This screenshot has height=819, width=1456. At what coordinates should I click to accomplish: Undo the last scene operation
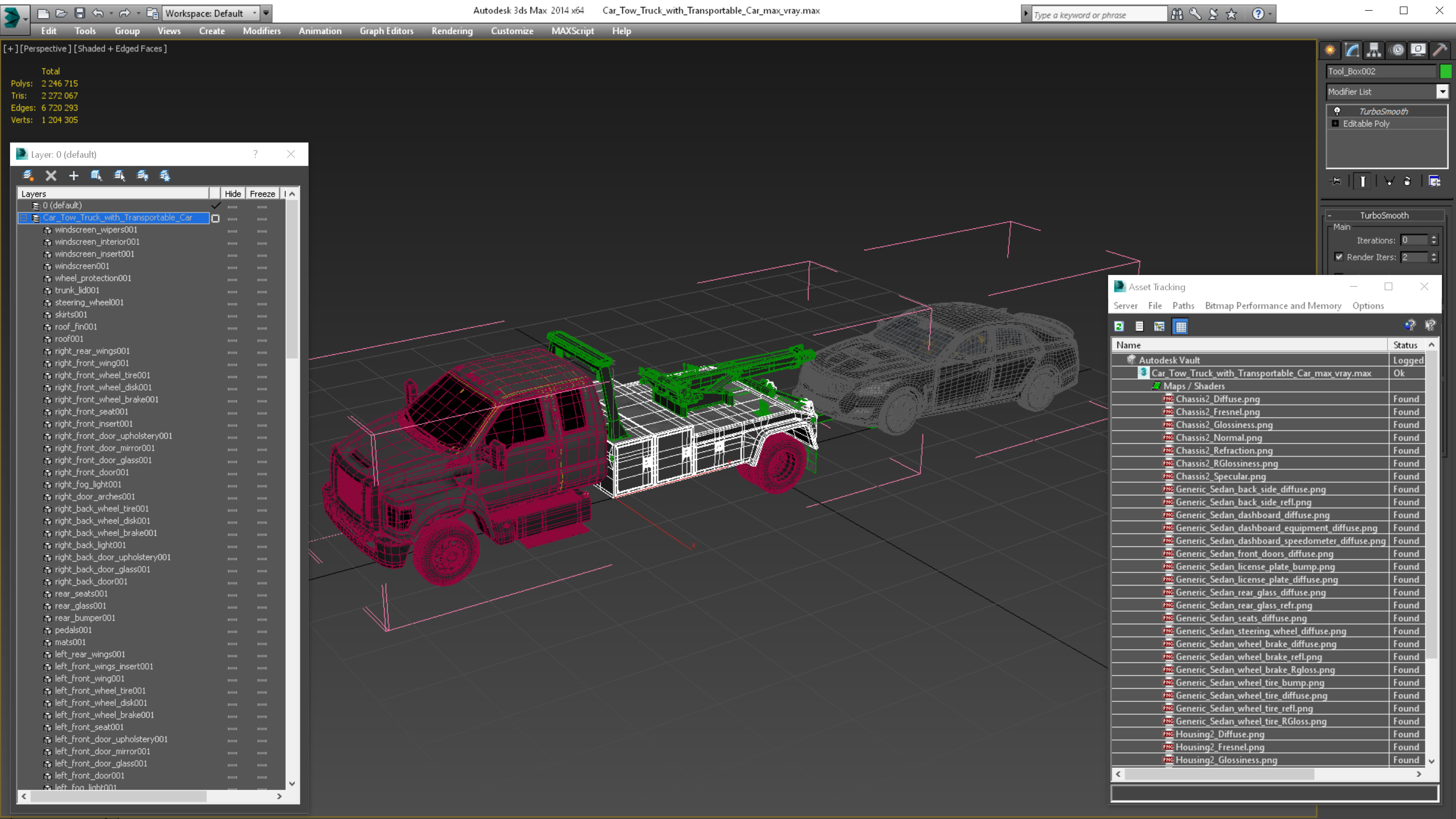coord(98,13)
